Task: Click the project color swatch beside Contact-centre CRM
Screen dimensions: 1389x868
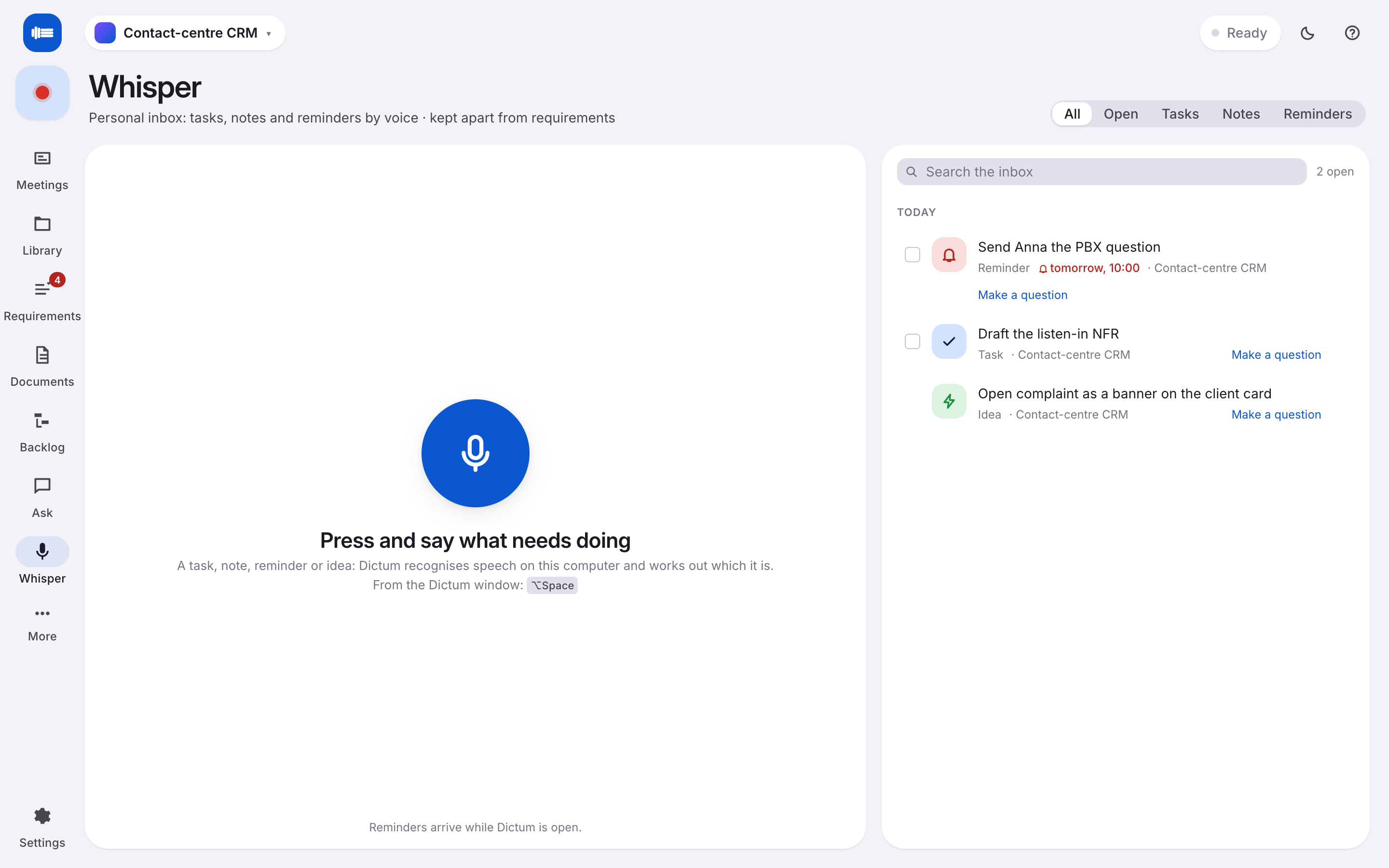Action: point(105,33)
